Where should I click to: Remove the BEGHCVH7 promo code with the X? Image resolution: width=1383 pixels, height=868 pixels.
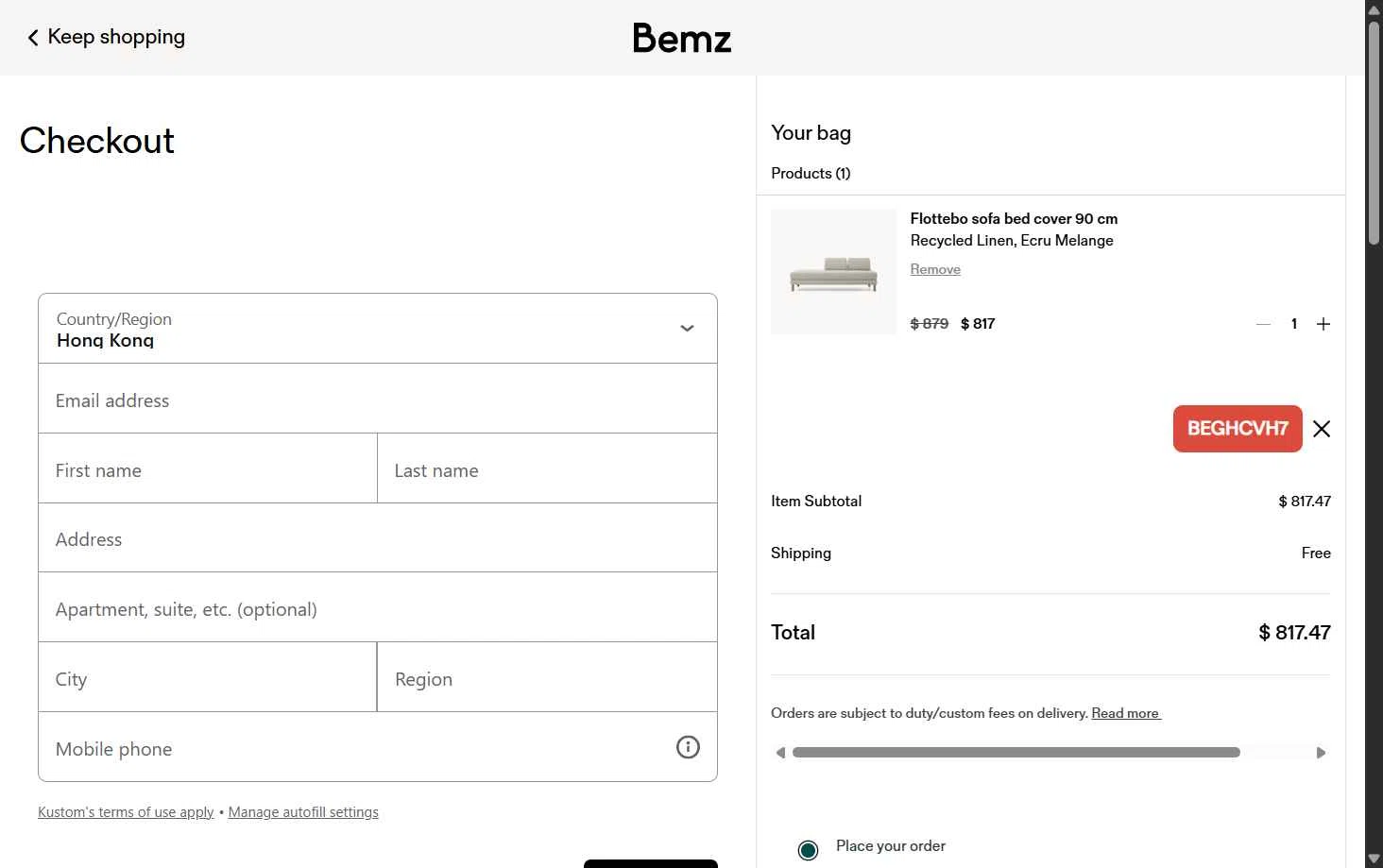point(1322,429)
